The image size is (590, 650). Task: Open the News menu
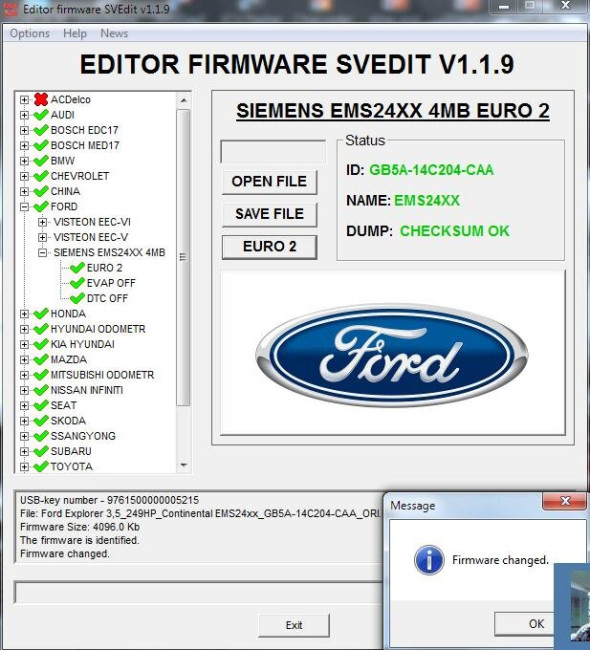click(114, 33)
